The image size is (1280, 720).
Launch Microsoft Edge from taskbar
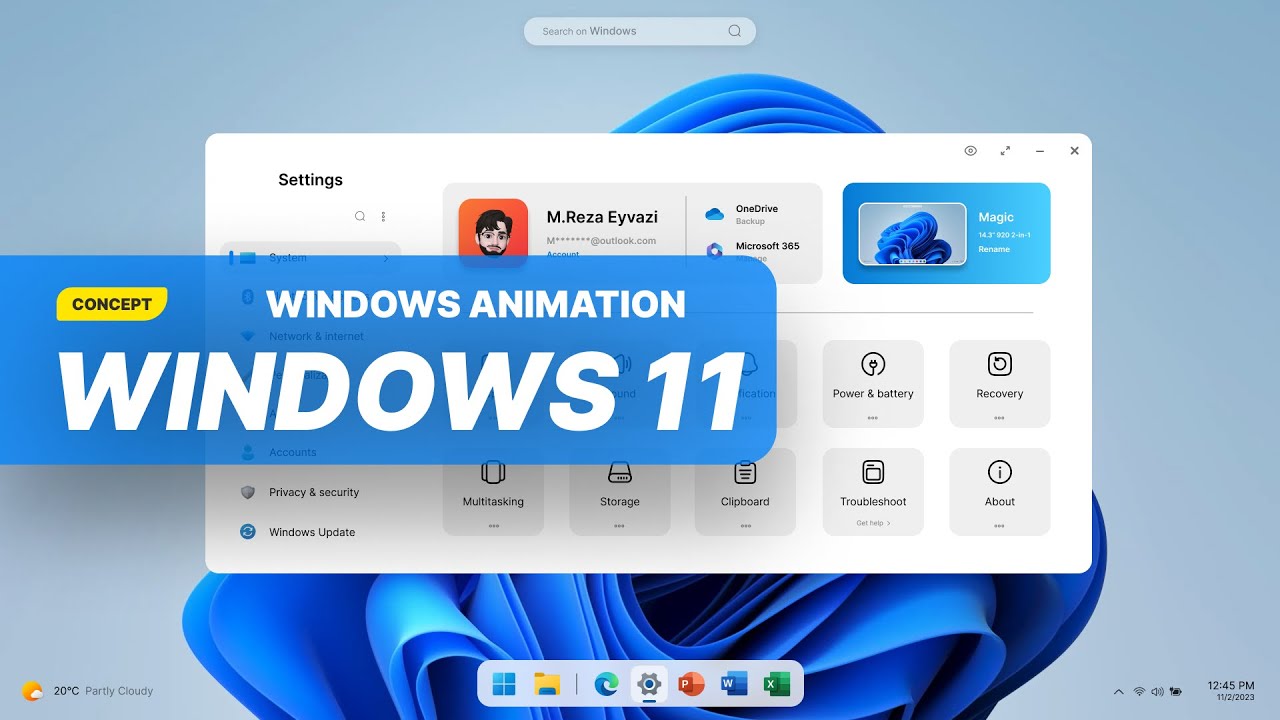607,684
